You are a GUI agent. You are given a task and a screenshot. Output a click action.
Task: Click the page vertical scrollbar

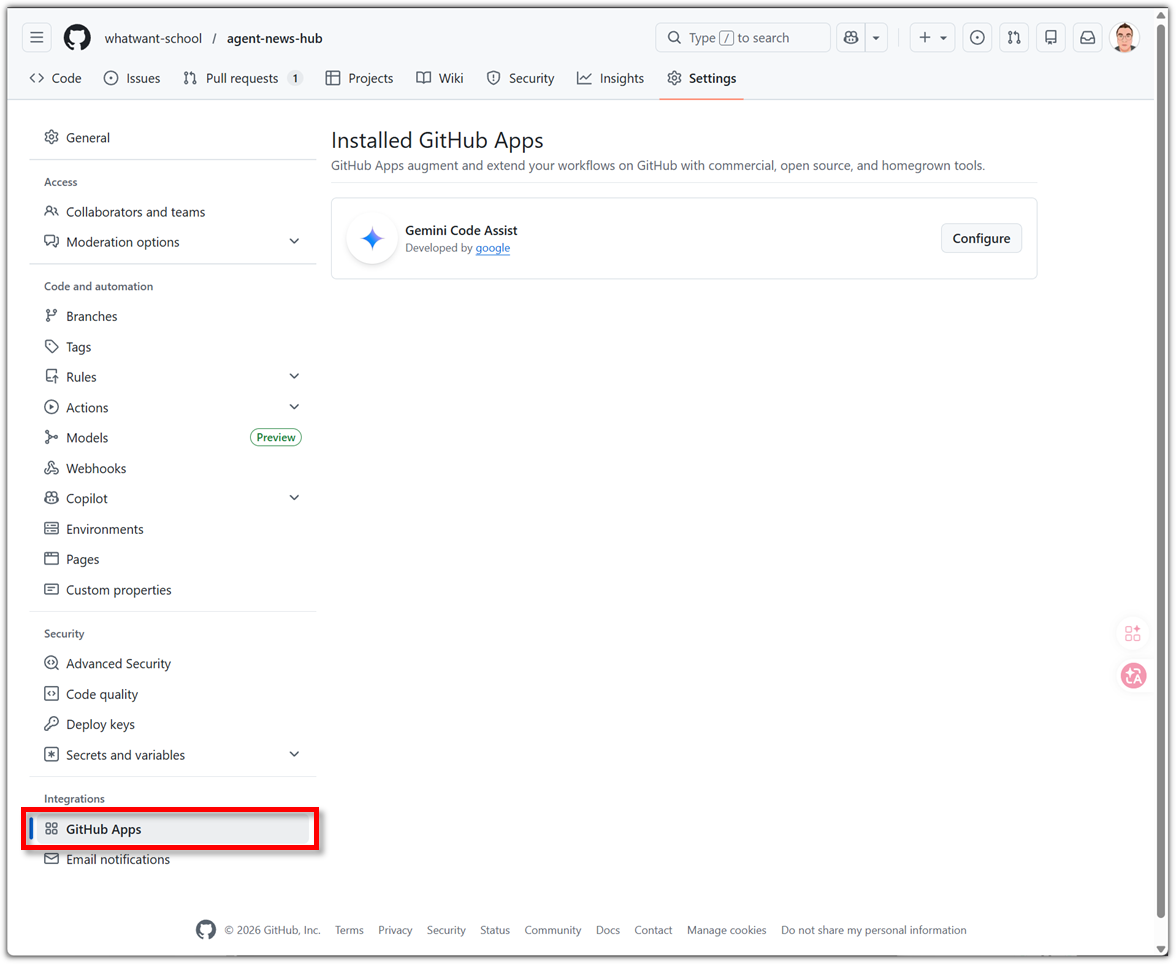tap(1162, 469)
